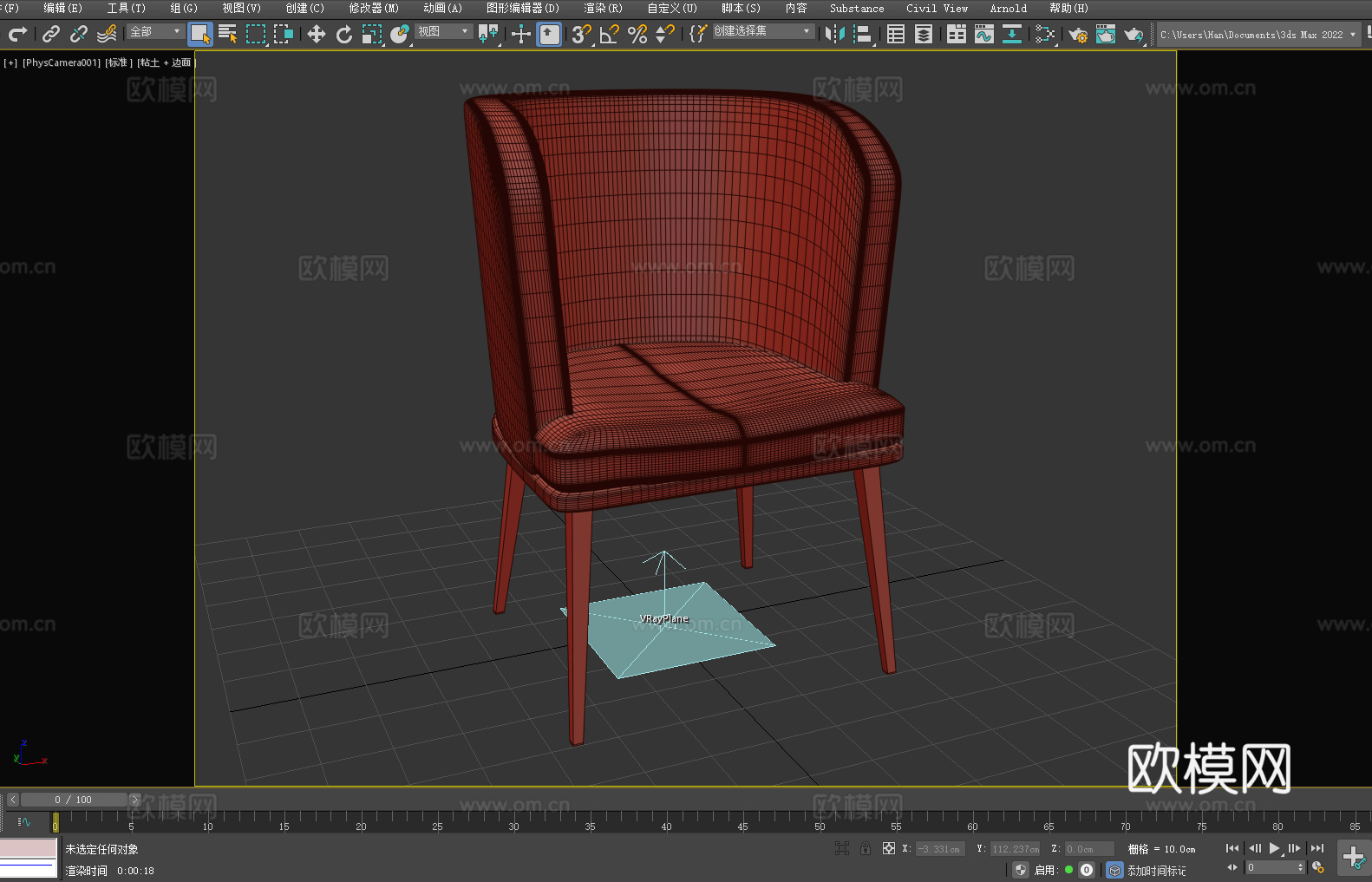The width and height of the screenshot is (1372, 882).
Task: Select the Rotate tool
Action: point(344,34)
